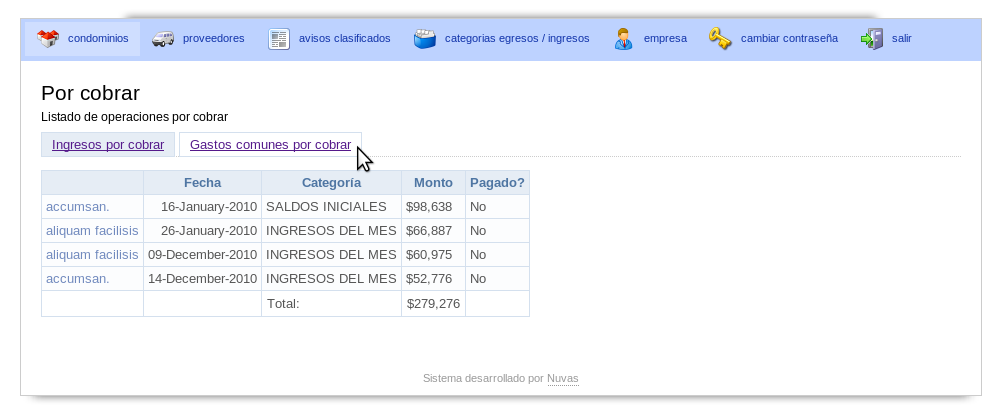Select the SALDOS INICIALES category cell
The image size is (999, 420).
point(331,206)
